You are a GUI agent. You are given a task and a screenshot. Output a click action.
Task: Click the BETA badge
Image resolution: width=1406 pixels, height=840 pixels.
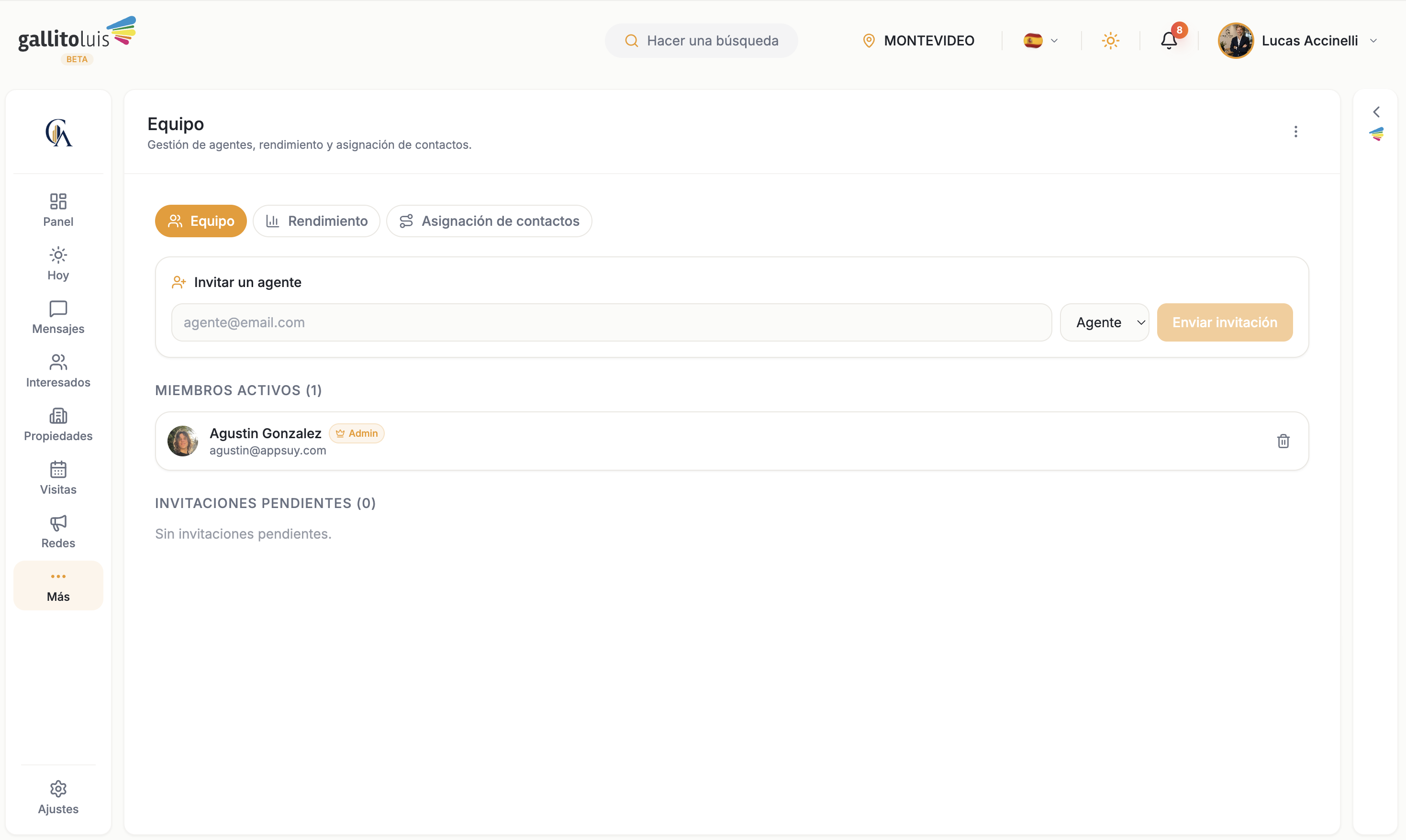[77, 59]
